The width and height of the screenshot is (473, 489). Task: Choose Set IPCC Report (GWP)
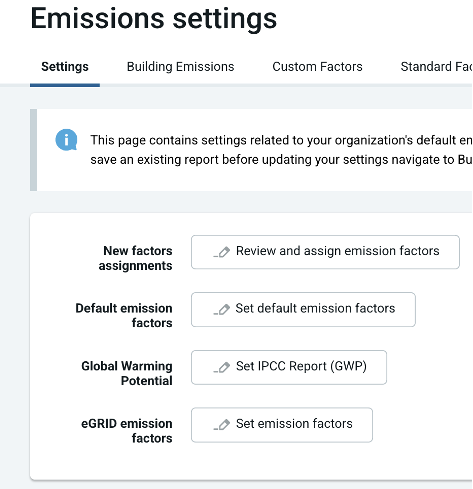pyautogui.click(x=289, y=367)
